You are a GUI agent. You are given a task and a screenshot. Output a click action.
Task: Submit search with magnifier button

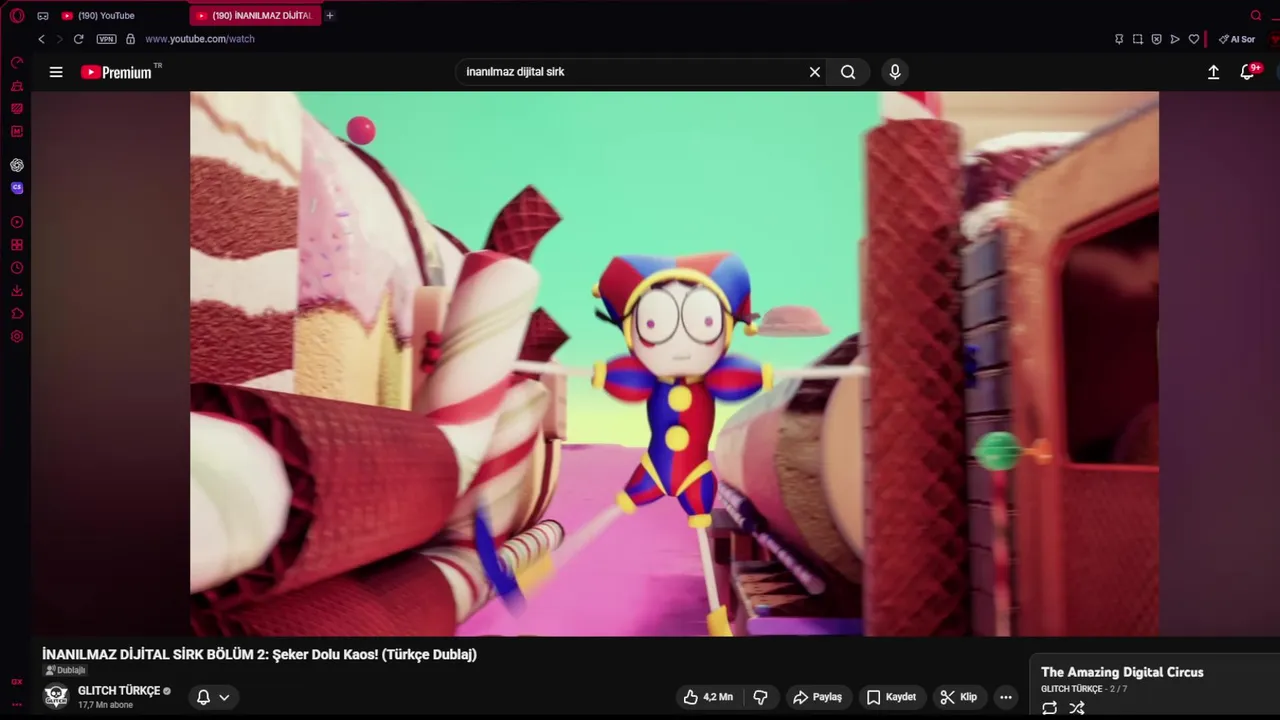[848, 72]
